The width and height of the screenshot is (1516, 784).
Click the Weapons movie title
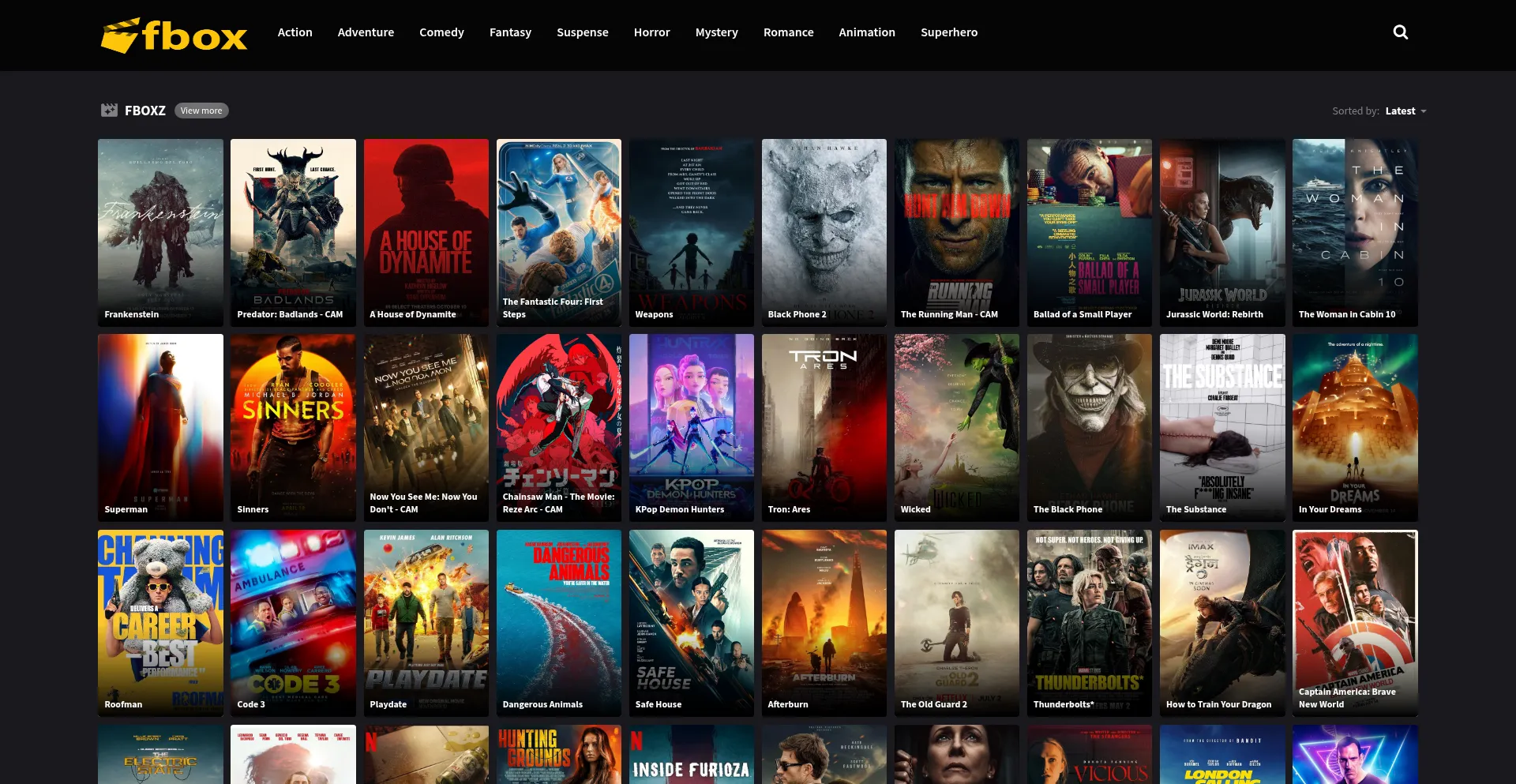[654, 314]
